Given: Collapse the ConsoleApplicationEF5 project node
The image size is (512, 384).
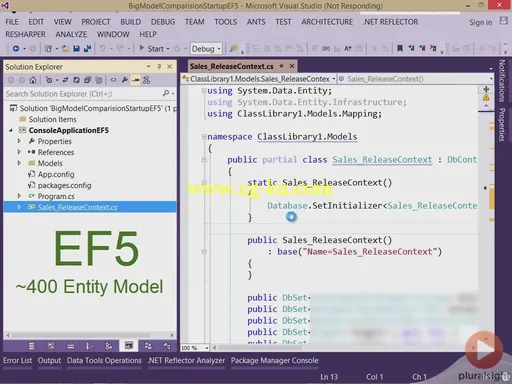Looking at the screenshot, I should [x=11, y=130].
